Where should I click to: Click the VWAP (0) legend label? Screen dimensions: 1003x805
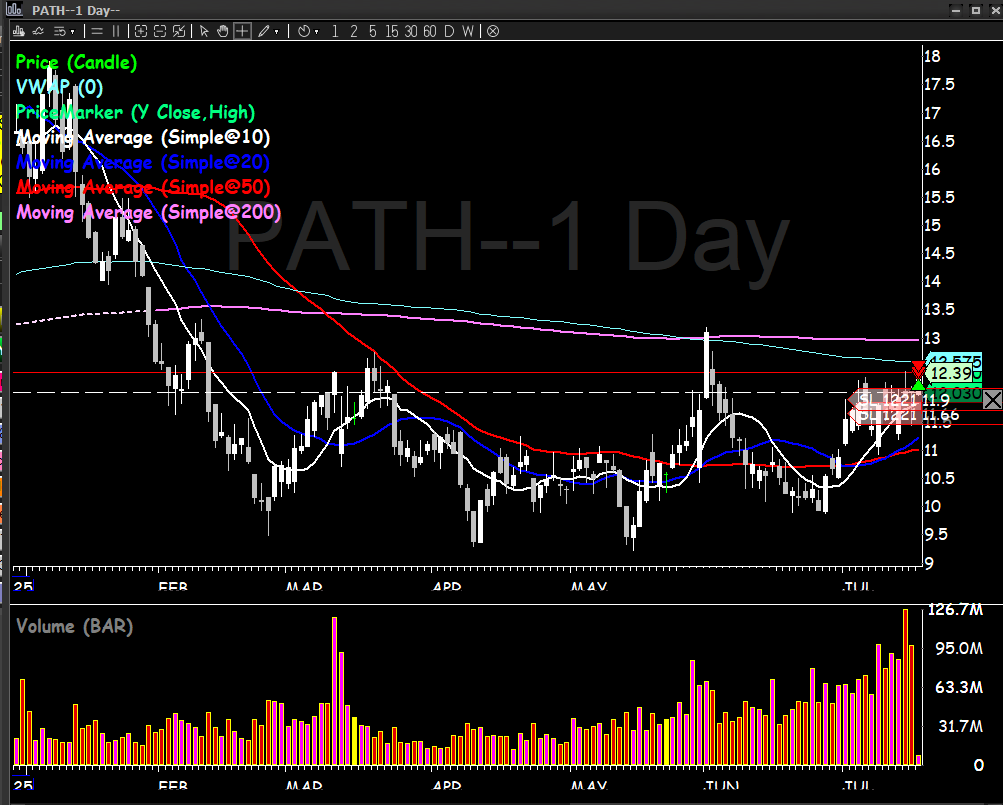(59, 87)
